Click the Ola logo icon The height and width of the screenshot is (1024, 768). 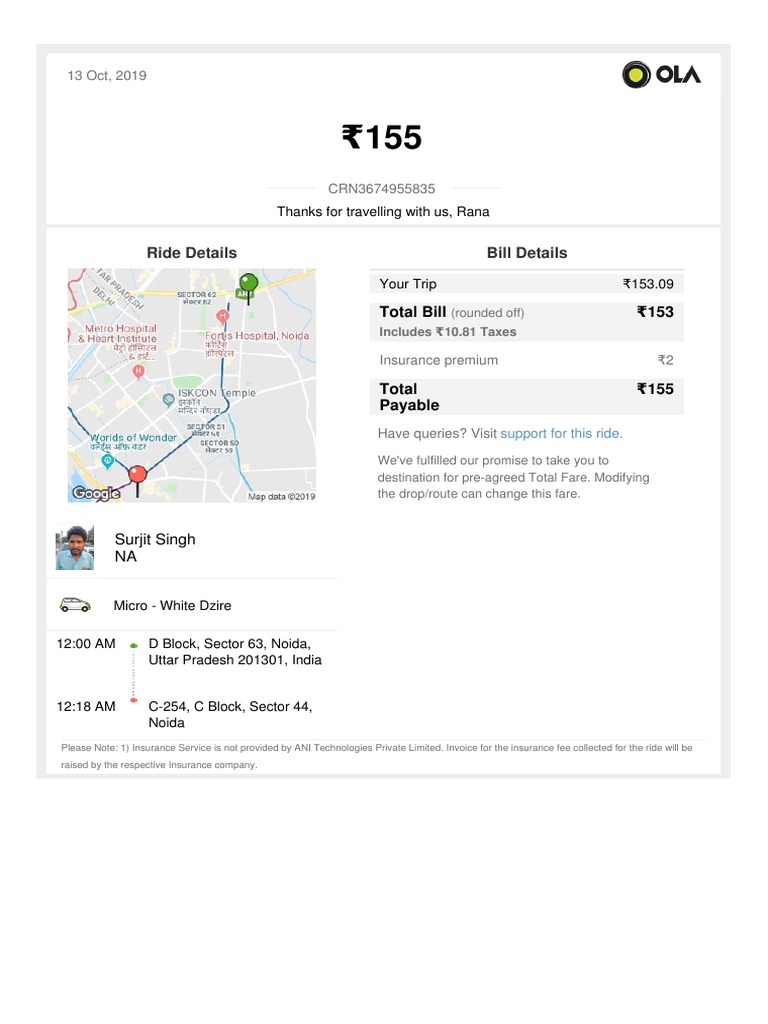[637, 75]
